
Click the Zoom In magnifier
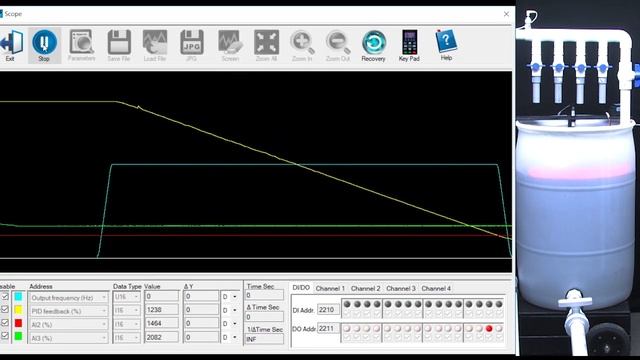(x=302, y=46)
